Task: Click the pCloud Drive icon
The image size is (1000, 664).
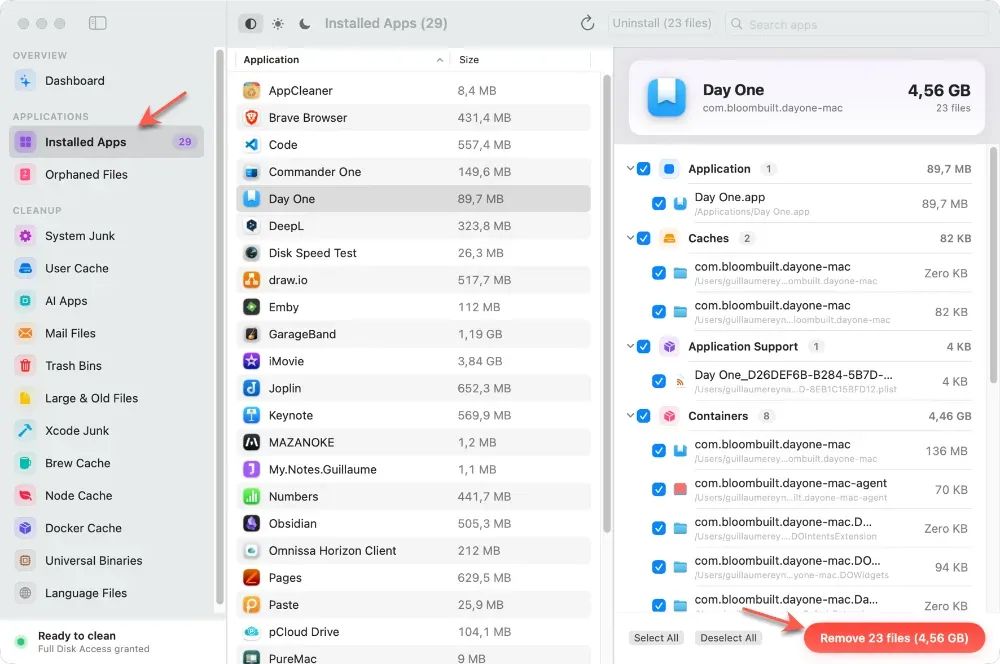Action: point(251,631)
